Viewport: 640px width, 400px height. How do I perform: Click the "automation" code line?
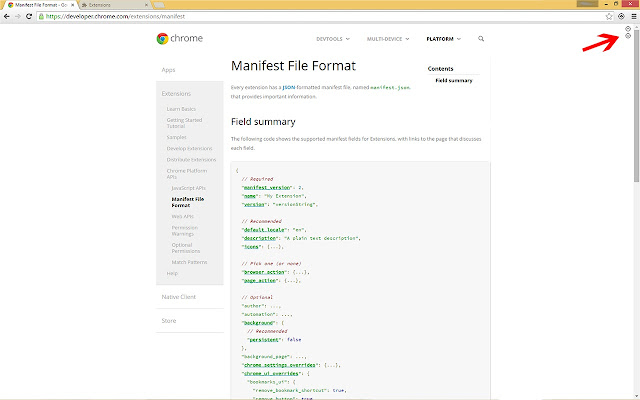[x=267, y=314]
